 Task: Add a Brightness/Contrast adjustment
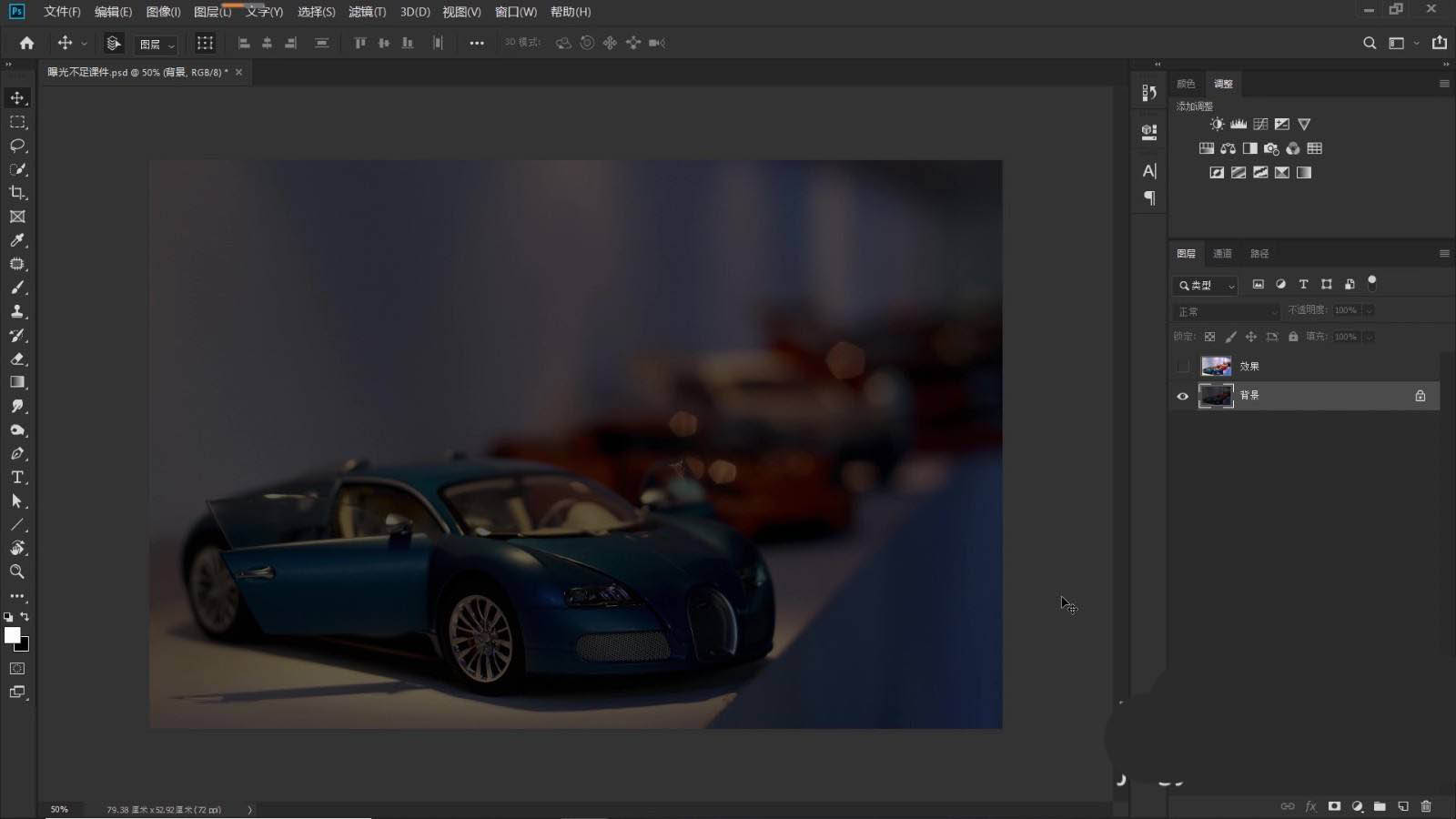(x=1217, y=124)
